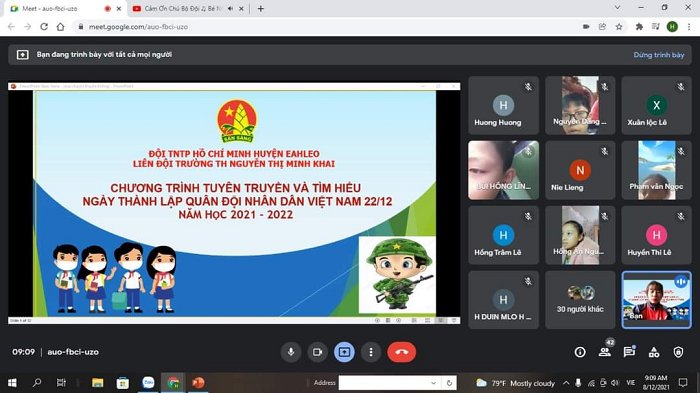Open host controls shield icon
700x393 pixels.
(x=678, y=352)
